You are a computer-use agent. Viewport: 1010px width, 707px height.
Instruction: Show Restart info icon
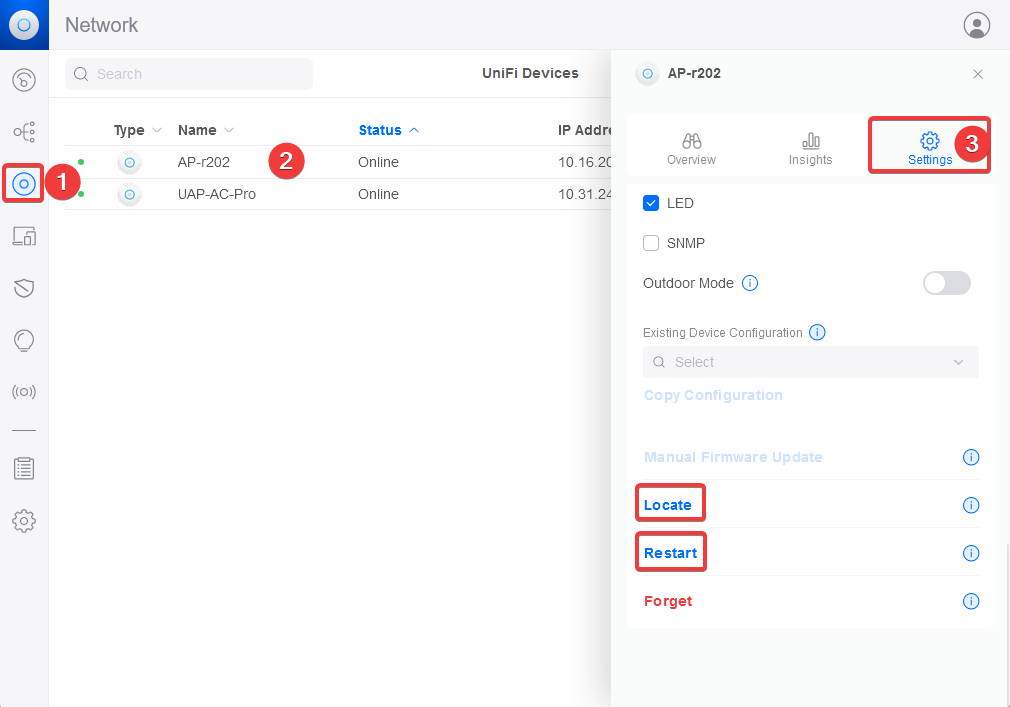click(x=971, y=553)
